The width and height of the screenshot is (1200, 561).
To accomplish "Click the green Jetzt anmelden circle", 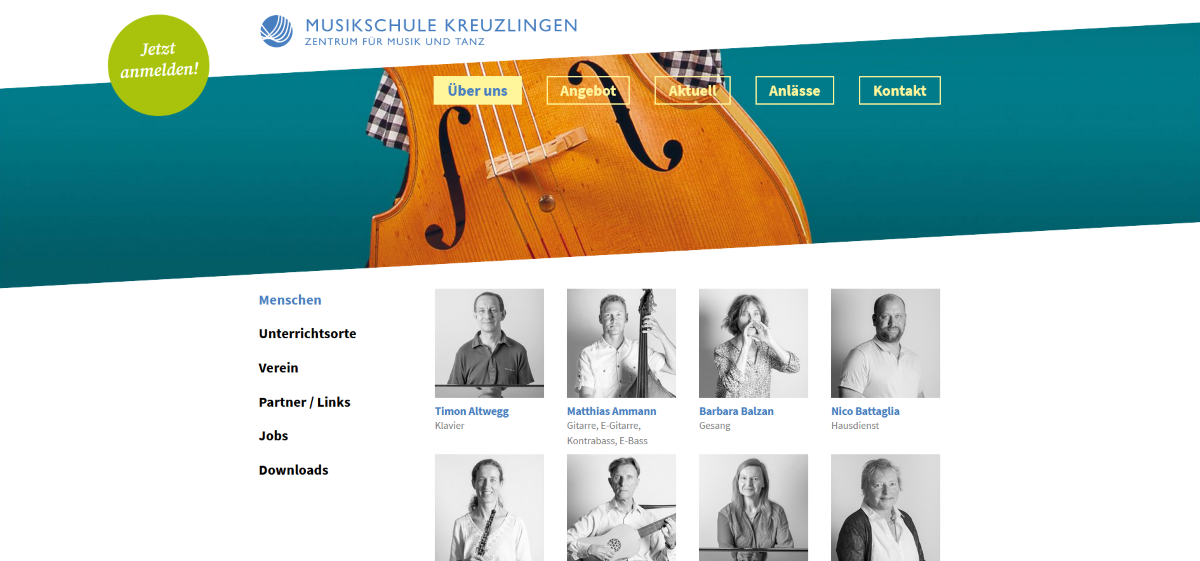I will [159, 64].
